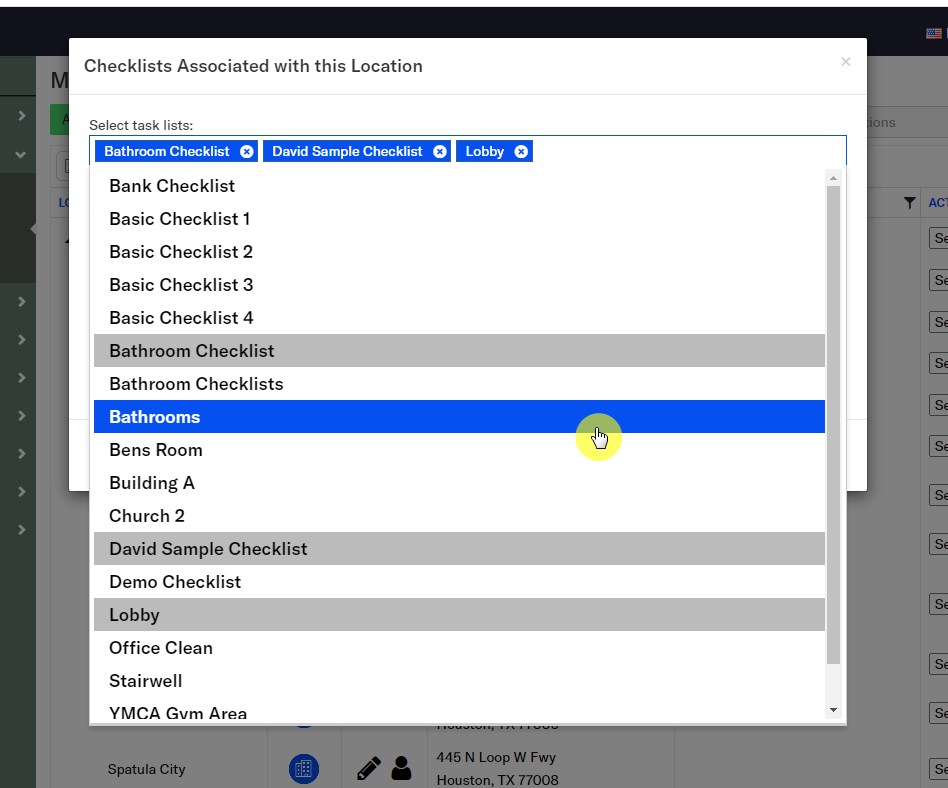Remove the Lobby tag
The image size is (948, 788).
click(521, 152)
